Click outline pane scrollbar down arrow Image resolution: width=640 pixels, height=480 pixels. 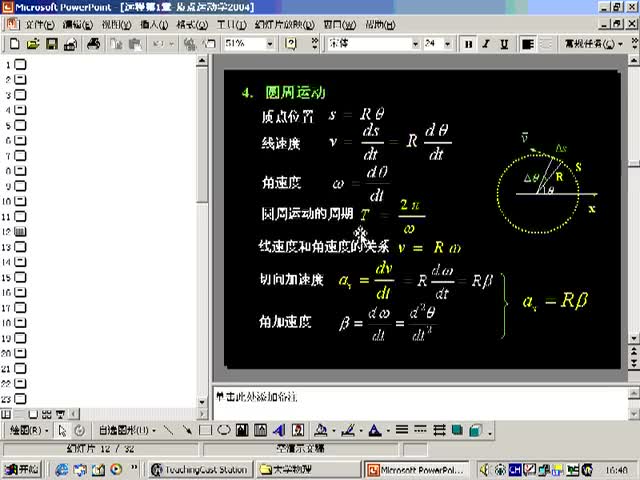coord(202,402)
